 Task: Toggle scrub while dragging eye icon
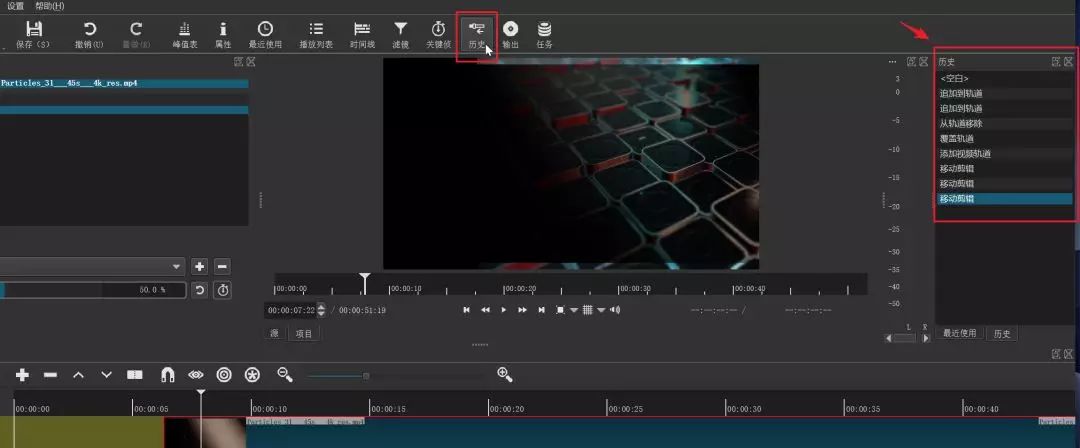(196, 374)
